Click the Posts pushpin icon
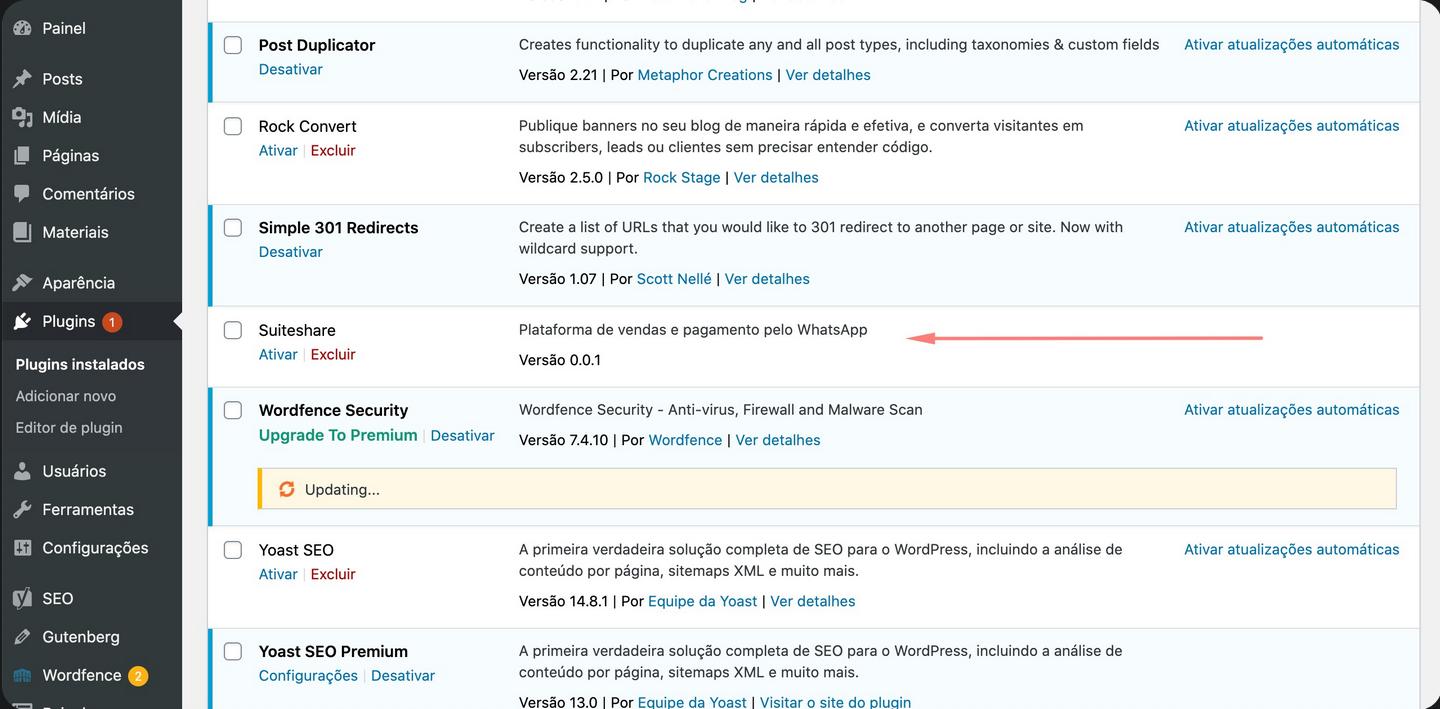This screenshot has height=709, width=1440. (x=22, y=79)
